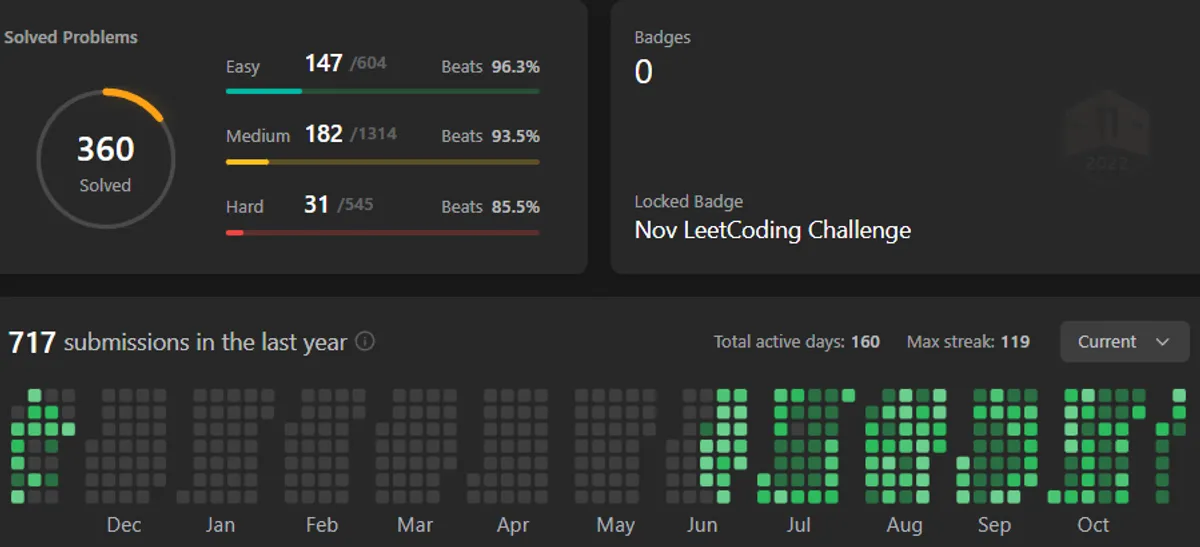Click the Solved Problems heading
The width and height of the screenshot is (1200, 547).
click(71, 37)
